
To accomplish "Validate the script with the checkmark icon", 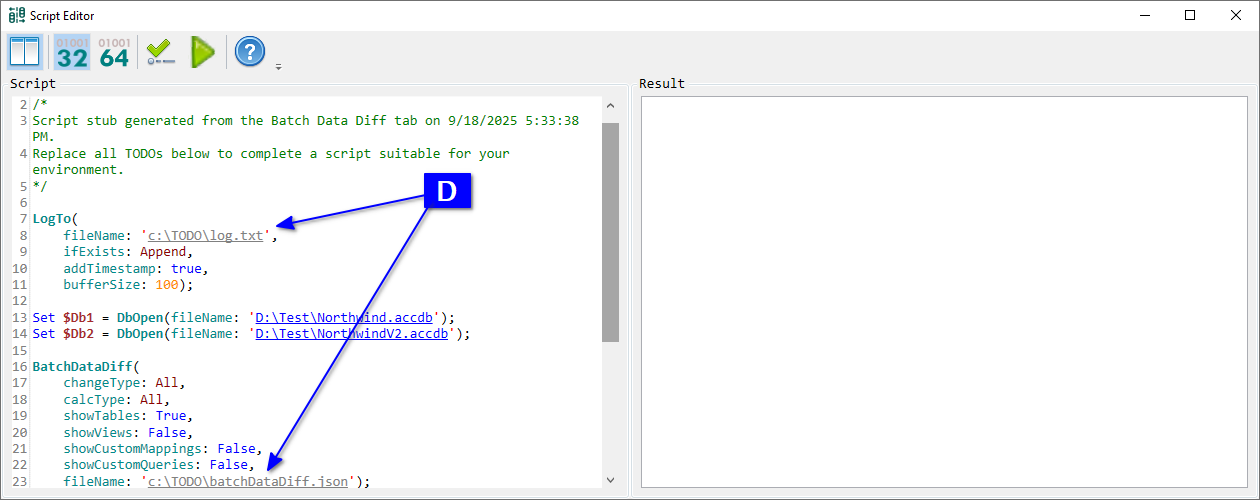I will pyautogui.click(x=159, y=52).
